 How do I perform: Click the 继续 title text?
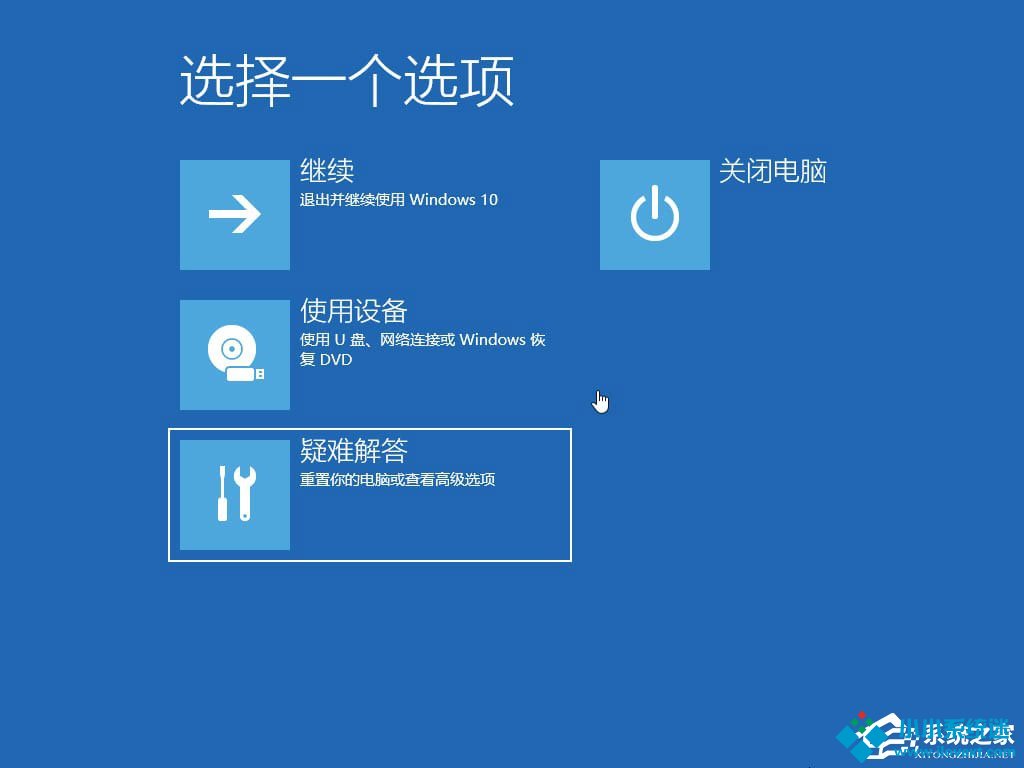[327, 171]
